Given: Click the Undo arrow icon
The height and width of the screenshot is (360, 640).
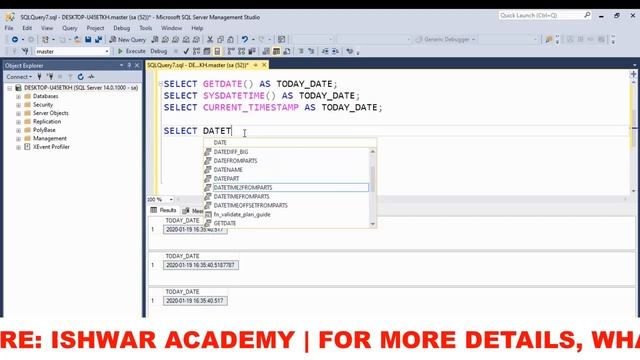Looking at the screenshot, I should tap(244, 40).
